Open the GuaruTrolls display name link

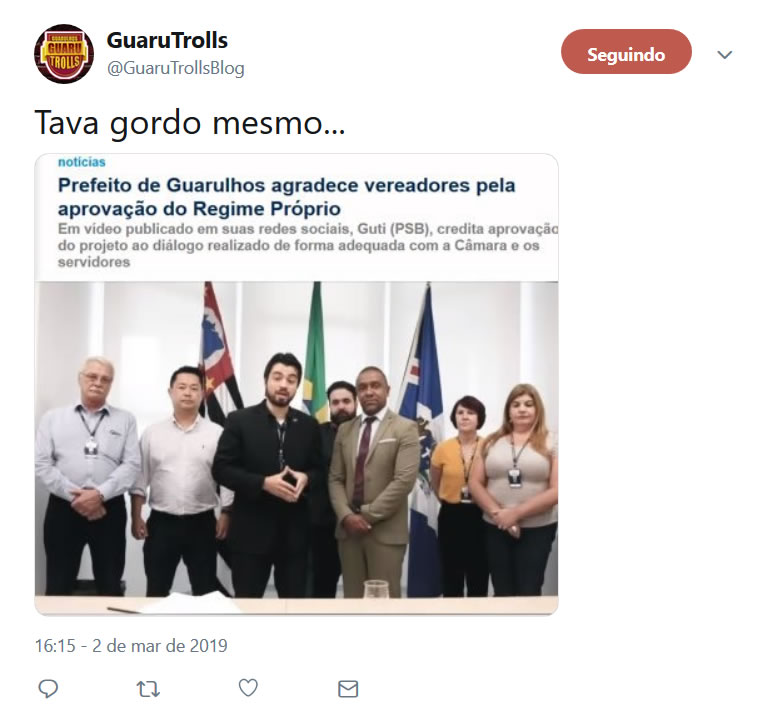click(167, 40)
